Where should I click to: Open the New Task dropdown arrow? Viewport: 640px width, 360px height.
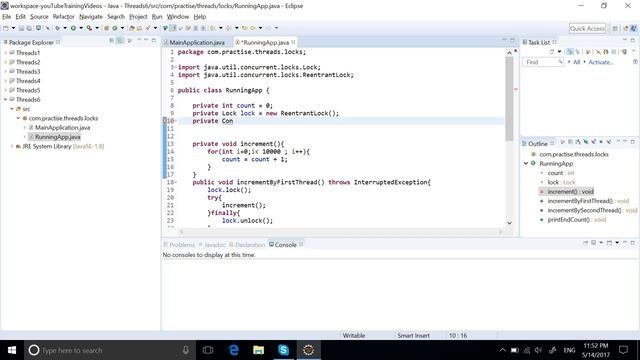560,52
